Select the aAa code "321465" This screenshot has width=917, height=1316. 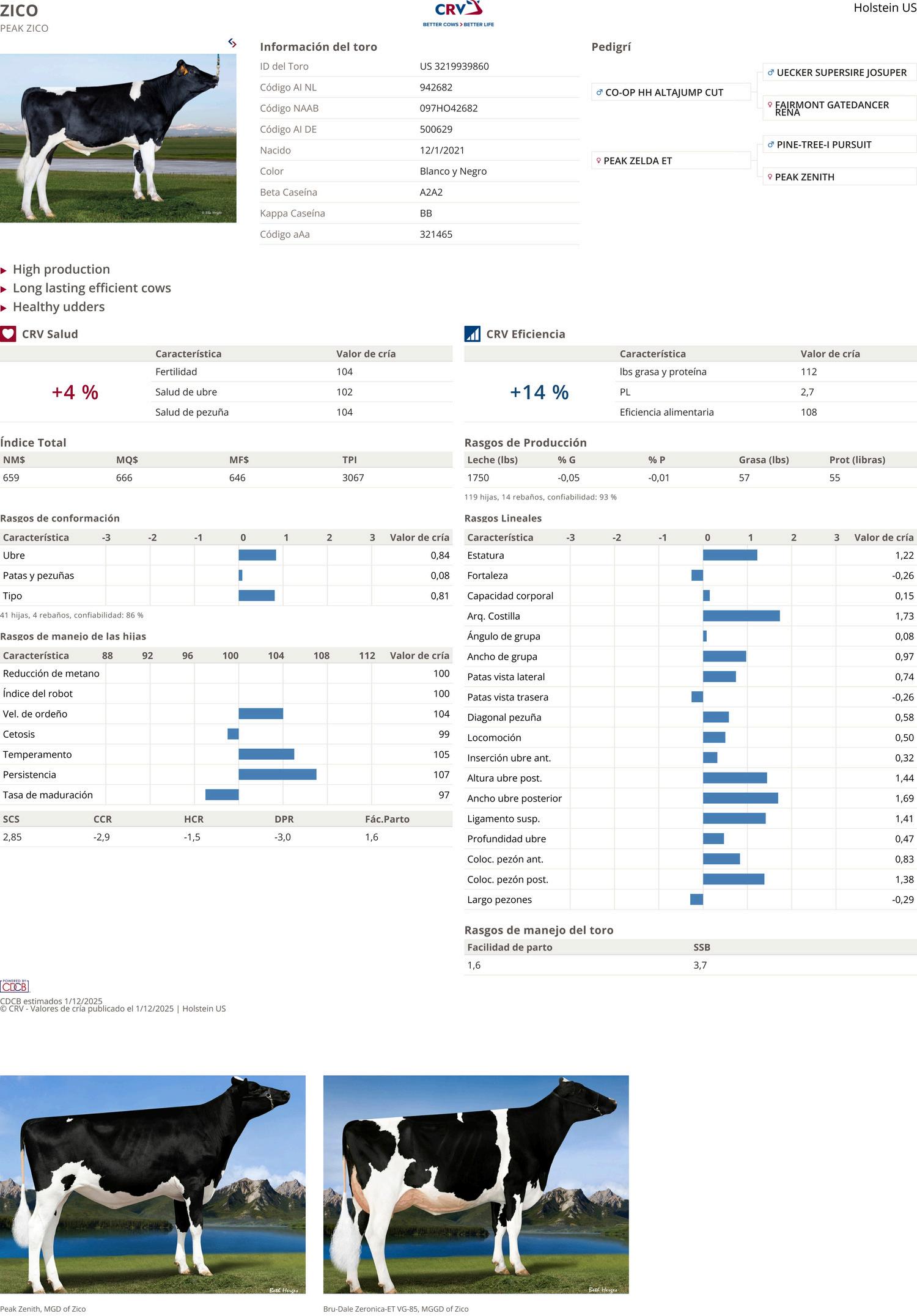point(436,234)
